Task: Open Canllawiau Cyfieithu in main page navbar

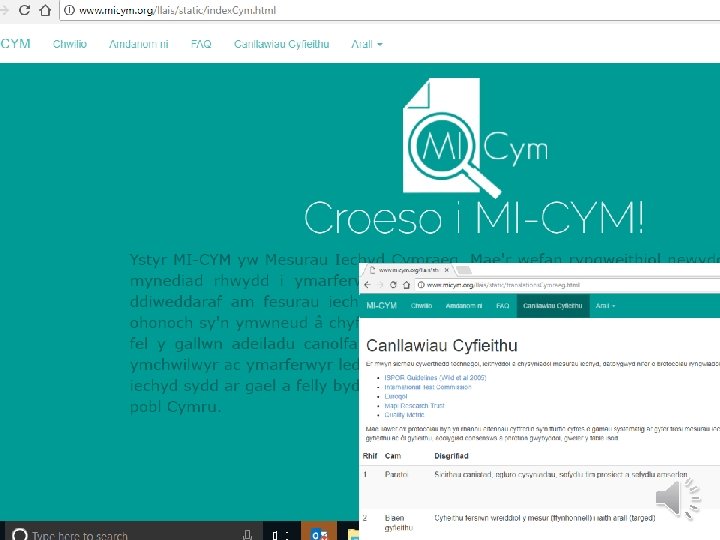Action: (281, 44)
